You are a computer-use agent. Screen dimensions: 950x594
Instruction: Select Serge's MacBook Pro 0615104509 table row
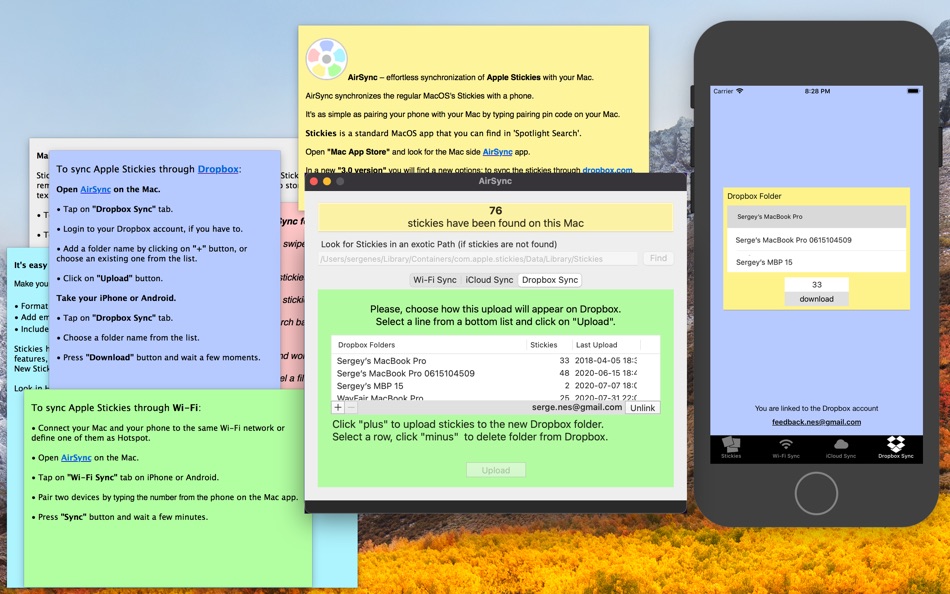[495, 373]
